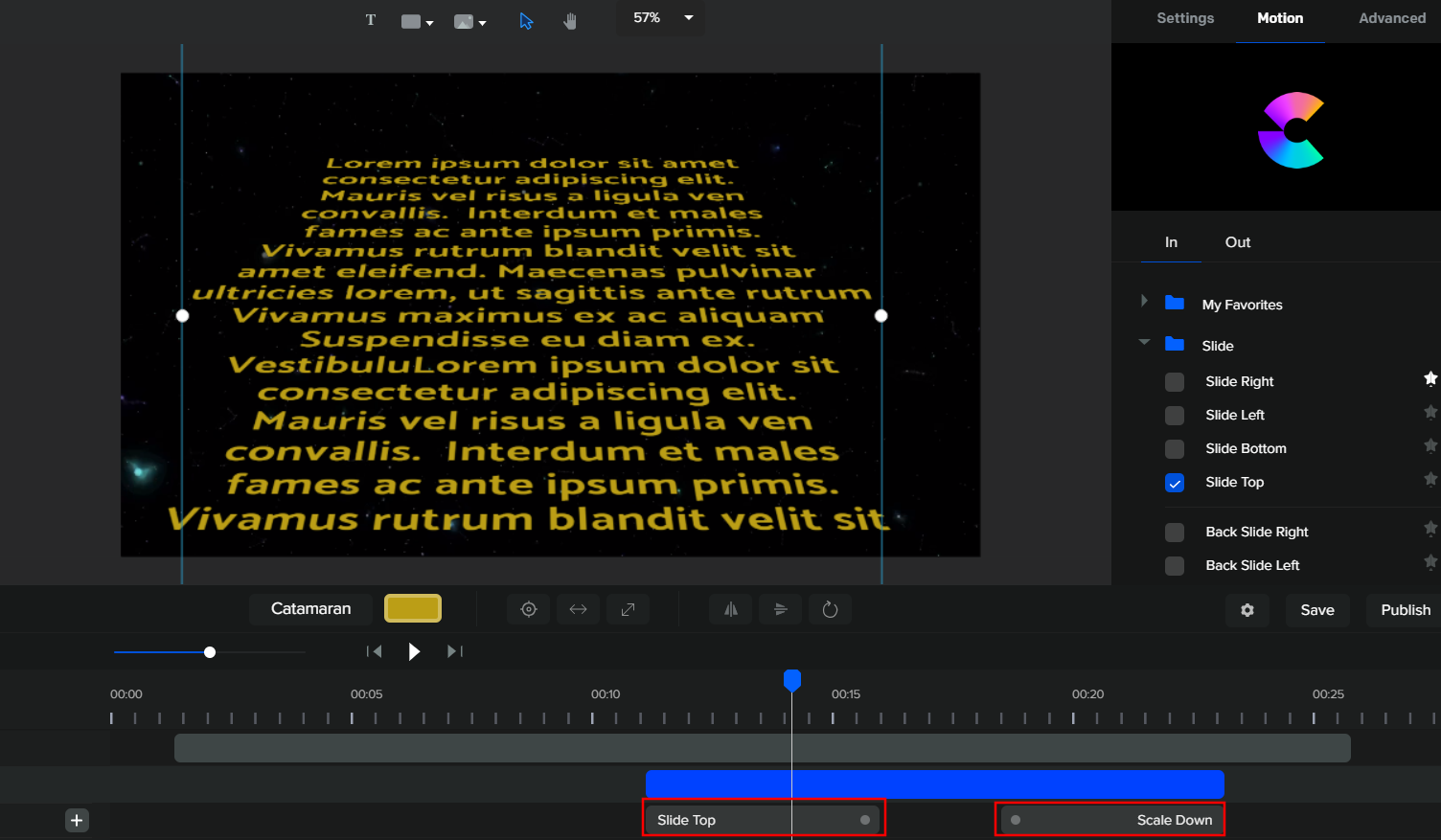Jump to the previous frame
The width and height of the screenshot is (1441, 840).
[375, 651]
